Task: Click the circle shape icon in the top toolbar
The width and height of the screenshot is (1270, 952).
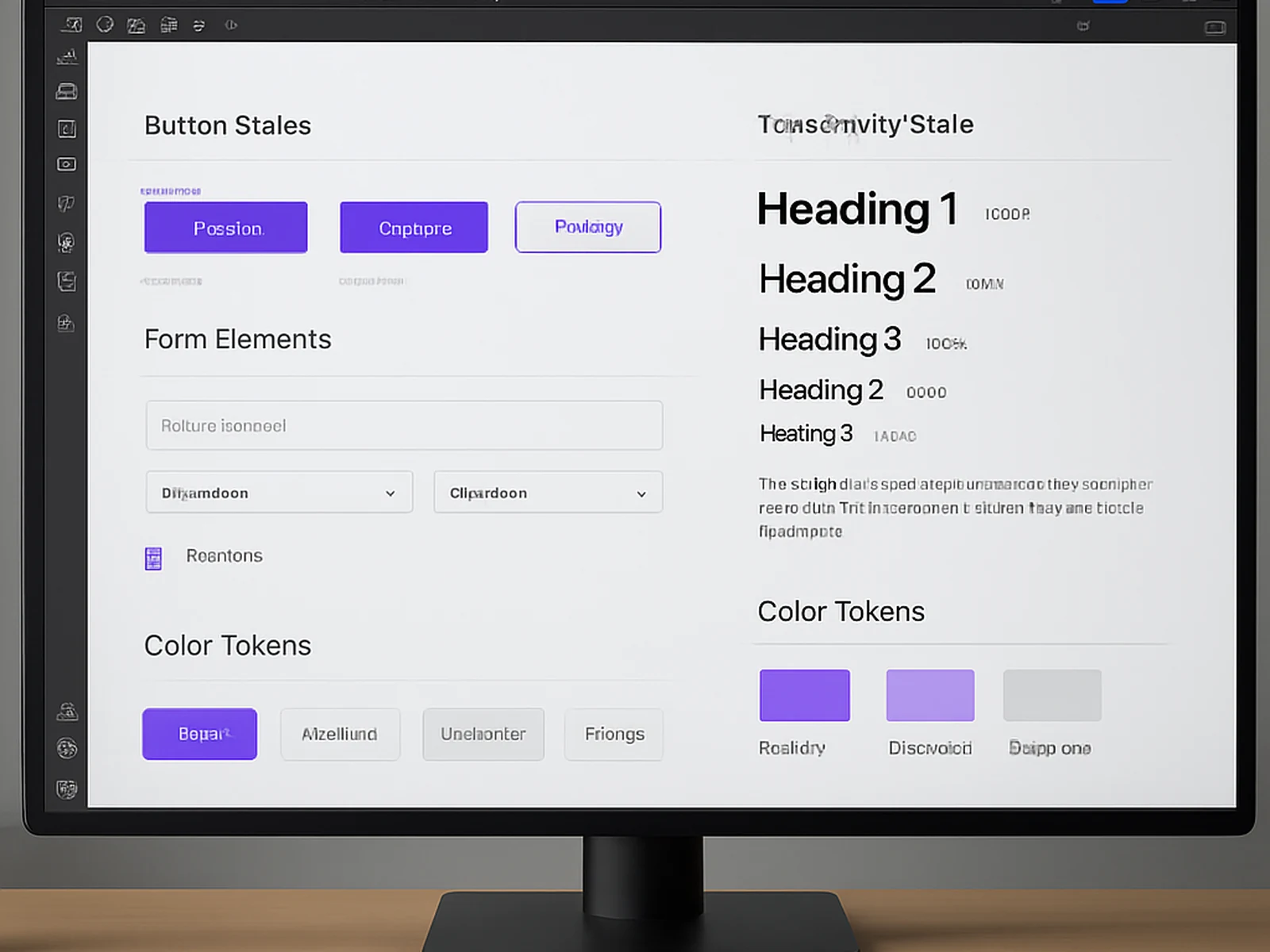Action: (105, 25)
